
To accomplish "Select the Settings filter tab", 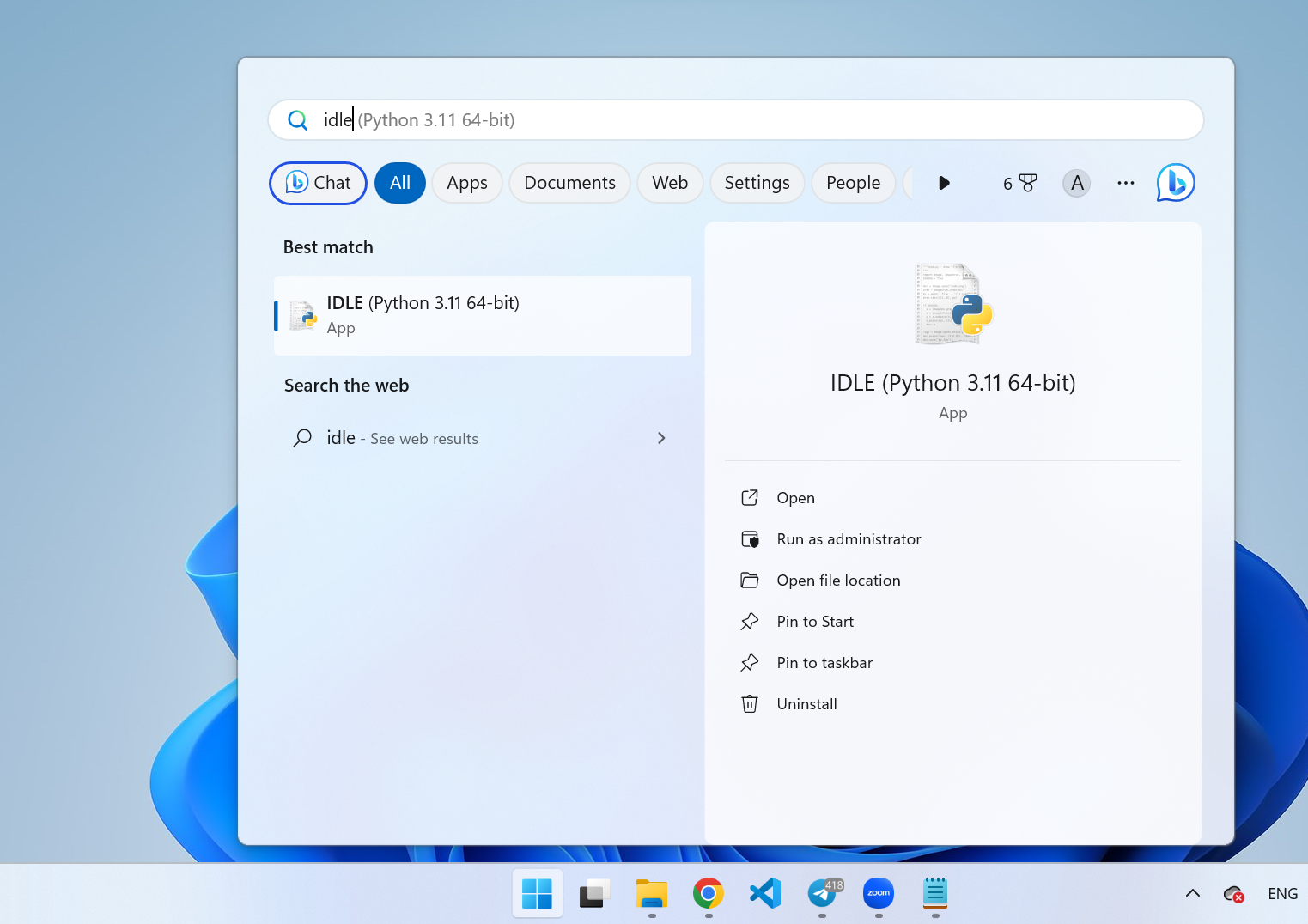I will click(757, 183).
